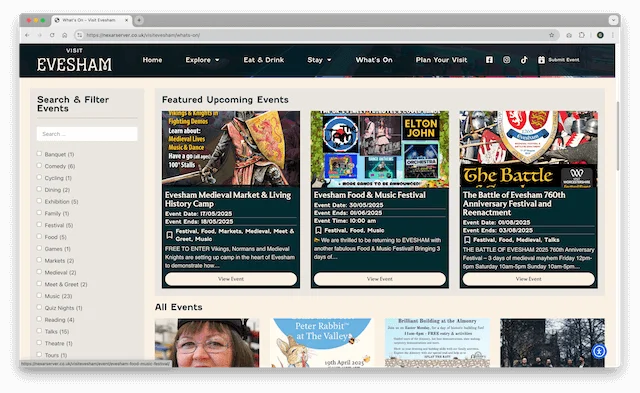Enable the Meet & Greet (2) filter
The width and height of the screenshot is (640, 393).
[x=39, y=284]
